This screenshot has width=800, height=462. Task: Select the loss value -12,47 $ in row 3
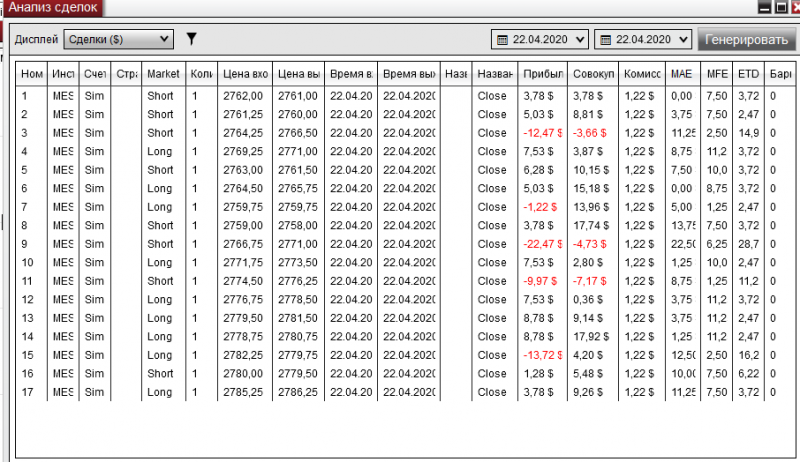pyautogui.click(x=542, y=133)
